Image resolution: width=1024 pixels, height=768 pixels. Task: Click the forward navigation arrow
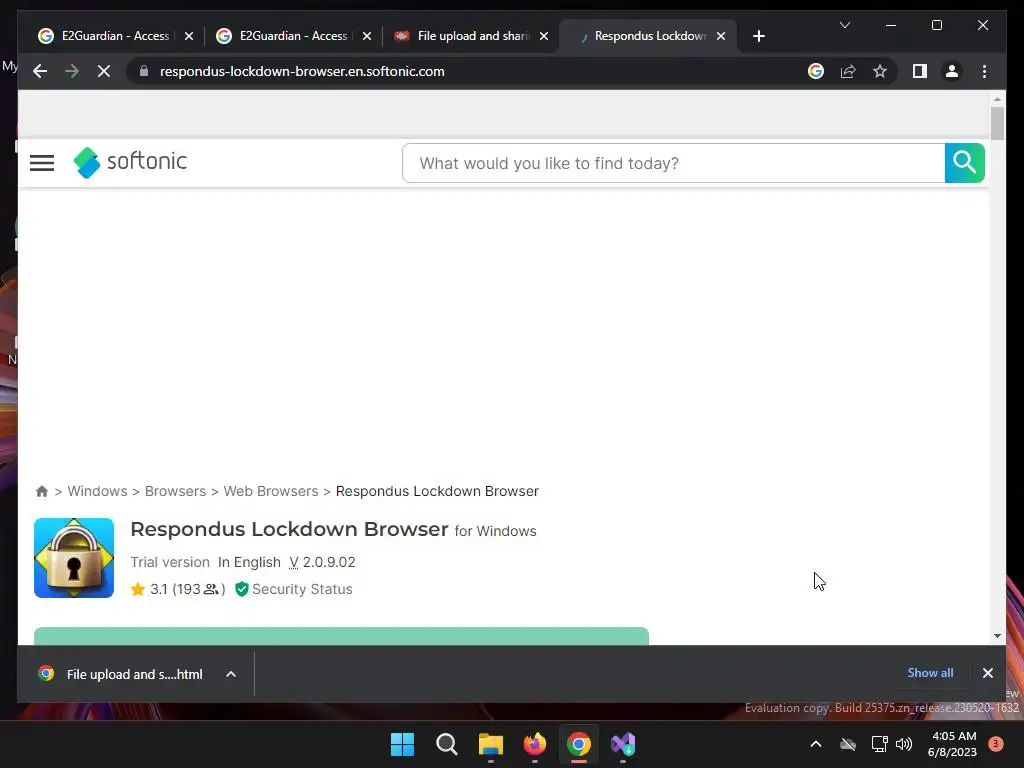72,71
